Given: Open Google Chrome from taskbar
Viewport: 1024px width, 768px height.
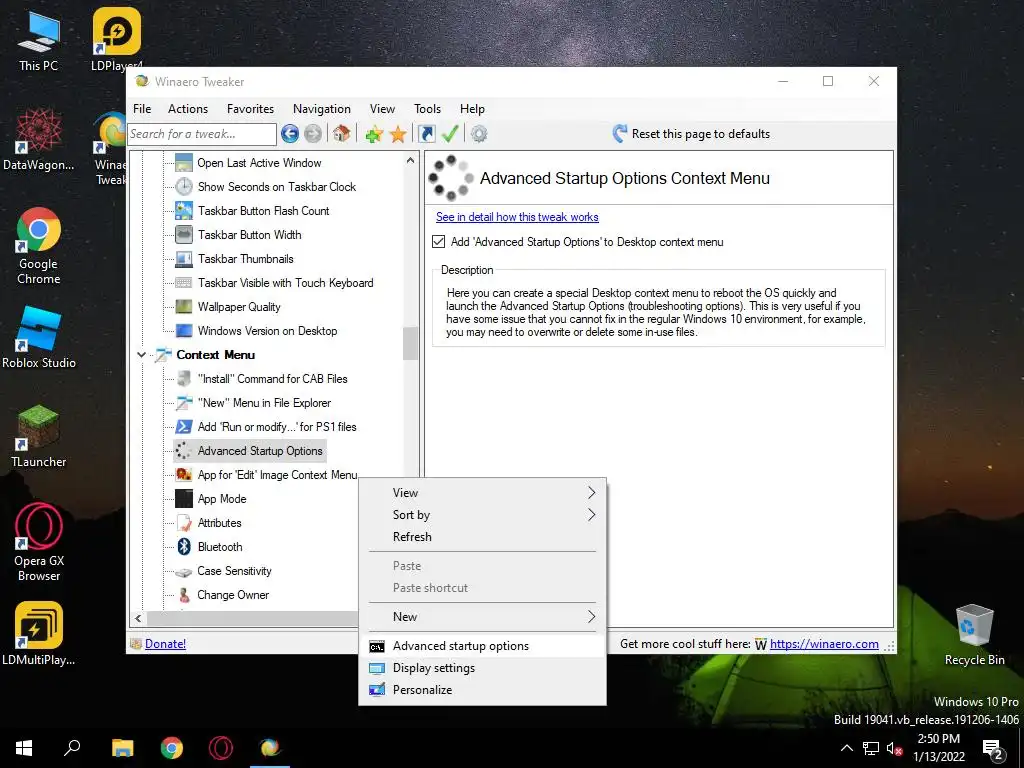Looking at the screenshot, I should point(172,748).
